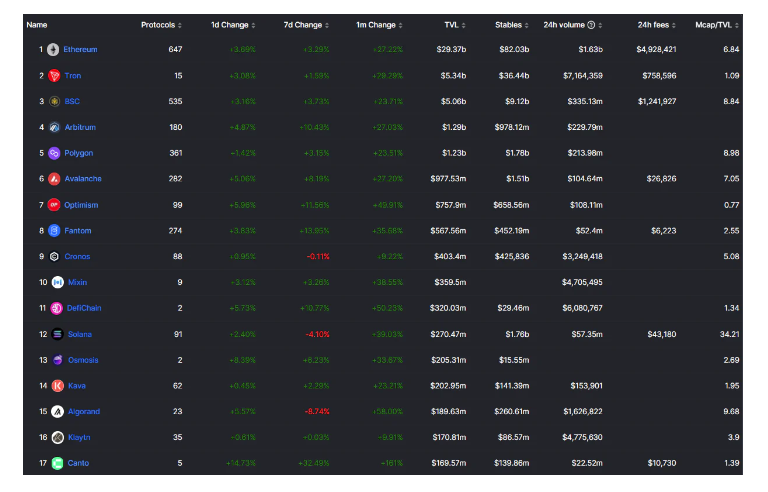Select Solana Mcap/TVL value 34.21
The width and height of the screenshot is (768, 492).
[729, 334]
